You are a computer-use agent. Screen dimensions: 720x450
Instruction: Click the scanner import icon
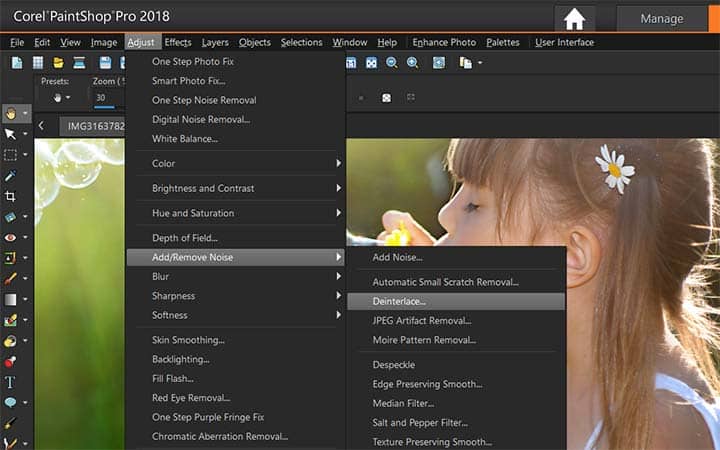(x=79, y=62)
